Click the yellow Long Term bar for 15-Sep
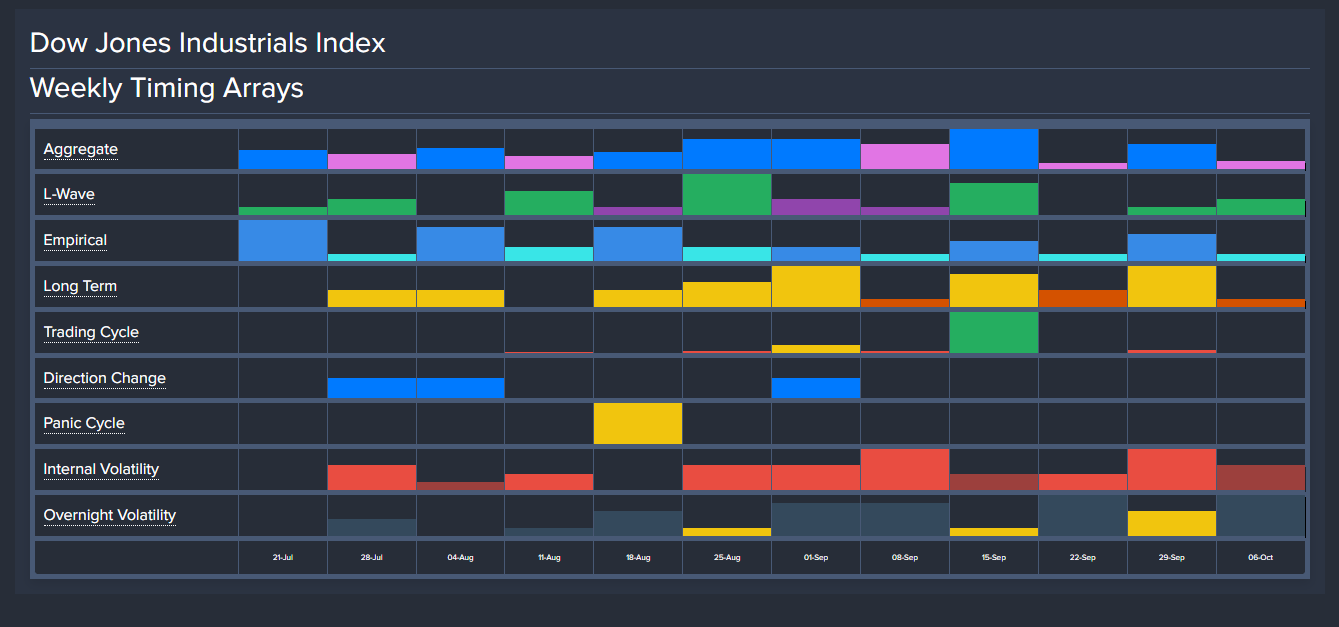Screen dimensions: 1339x627 coord(994,291)
